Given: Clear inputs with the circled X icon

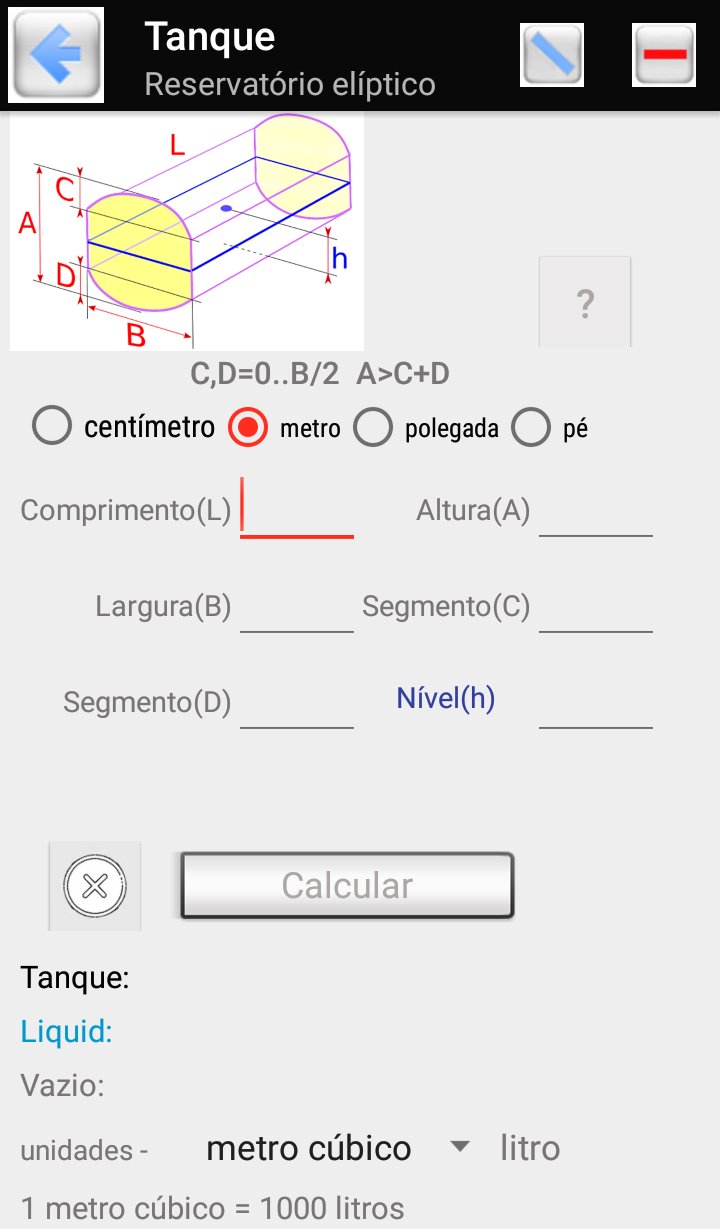Looking at the screenshot, I should tap(95, 886).
